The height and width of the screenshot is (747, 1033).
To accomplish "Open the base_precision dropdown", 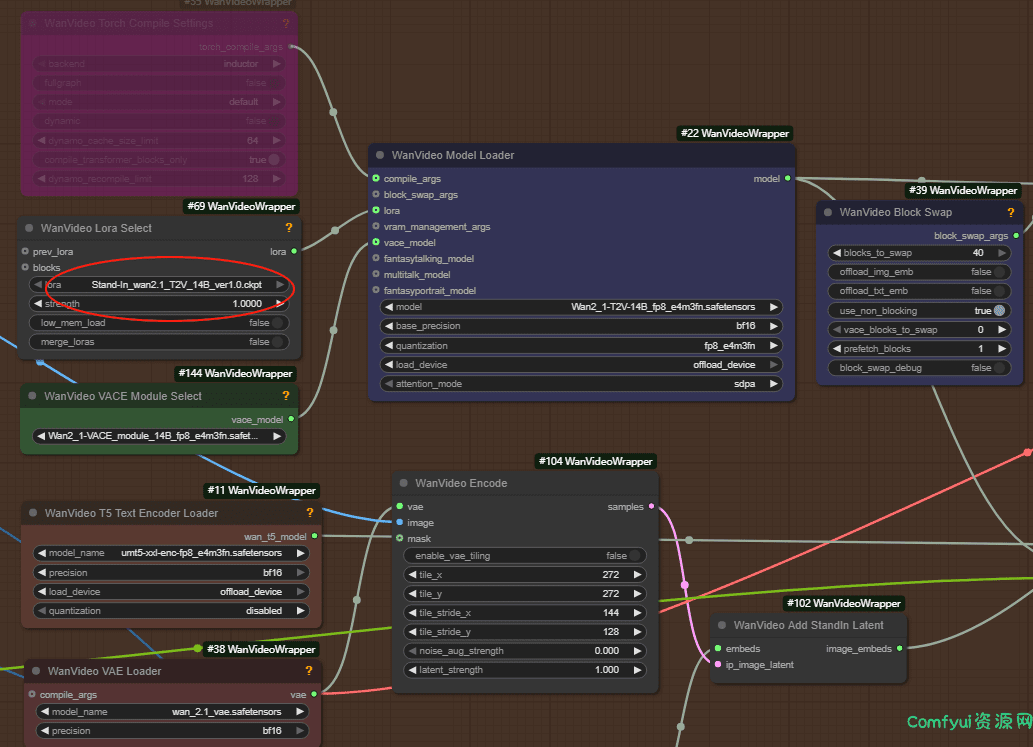I will 581,326.
